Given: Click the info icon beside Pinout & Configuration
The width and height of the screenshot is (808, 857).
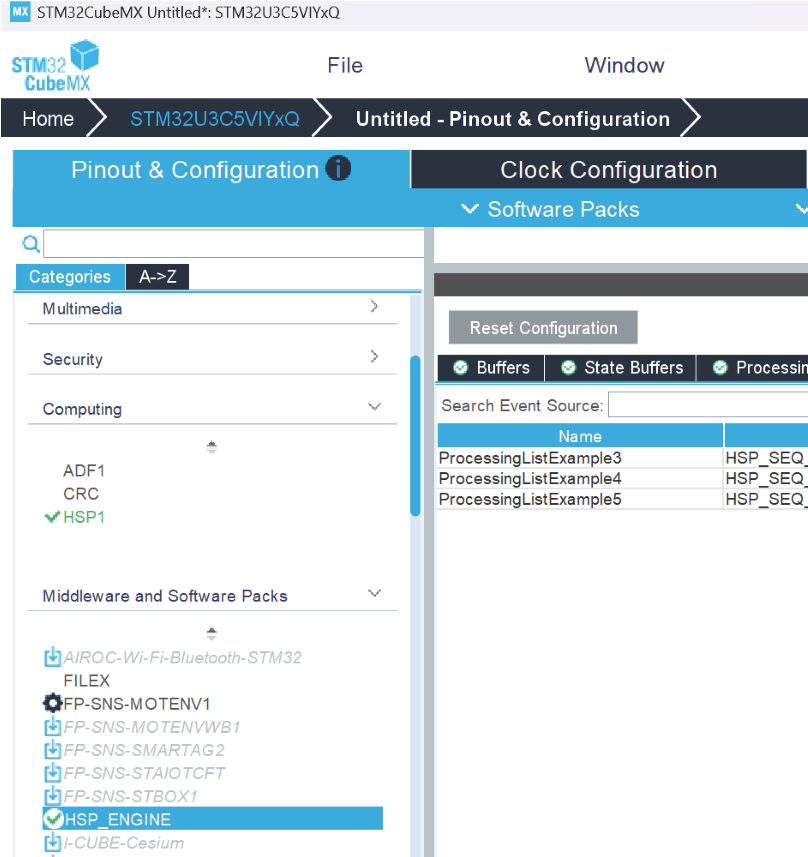Looking at the screenshot, I should (x=338, y=168).
